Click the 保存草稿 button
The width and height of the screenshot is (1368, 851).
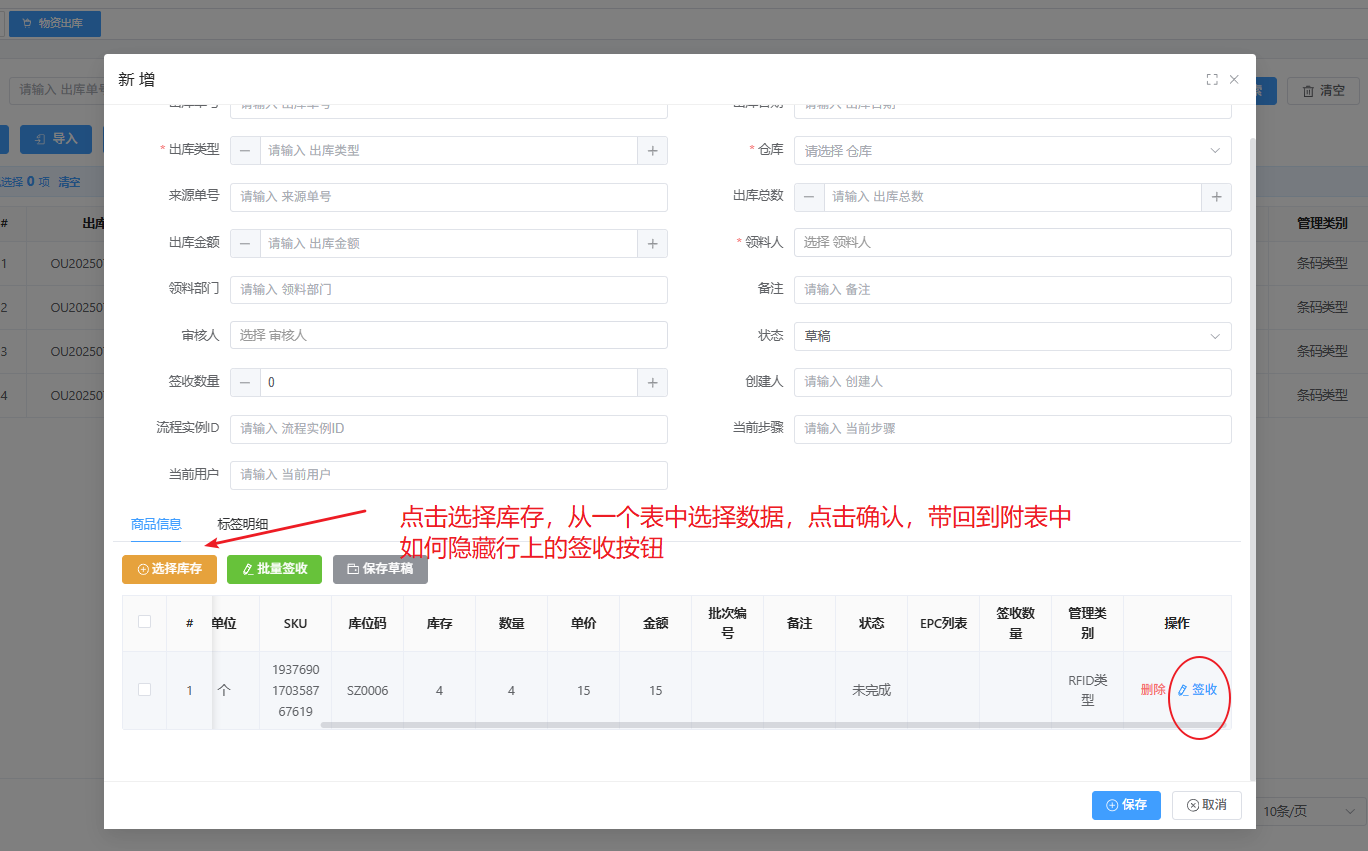tap(380, 569)
